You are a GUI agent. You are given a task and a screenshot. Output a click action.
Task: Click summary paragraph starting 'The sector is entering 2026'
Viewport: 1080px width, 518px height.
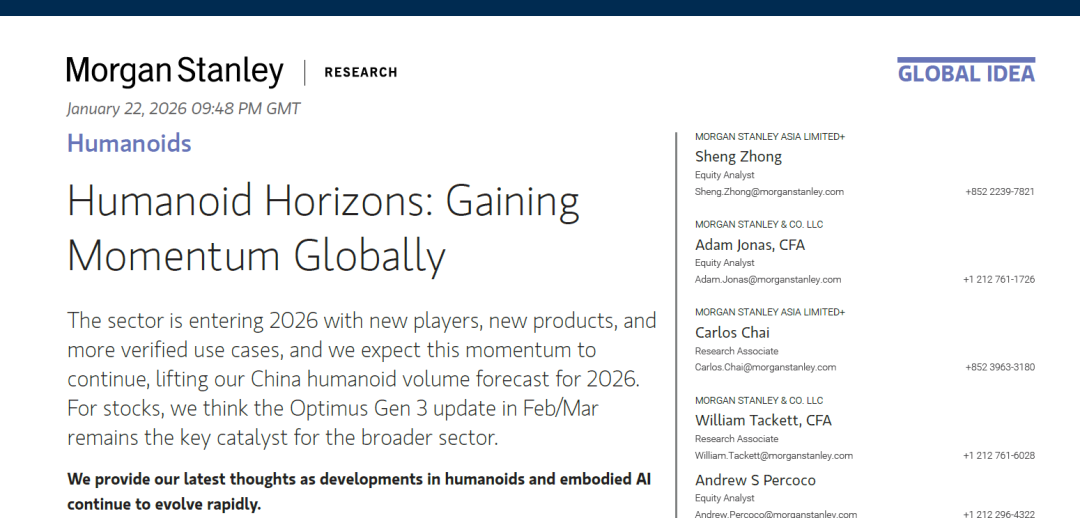pos(362,379)
